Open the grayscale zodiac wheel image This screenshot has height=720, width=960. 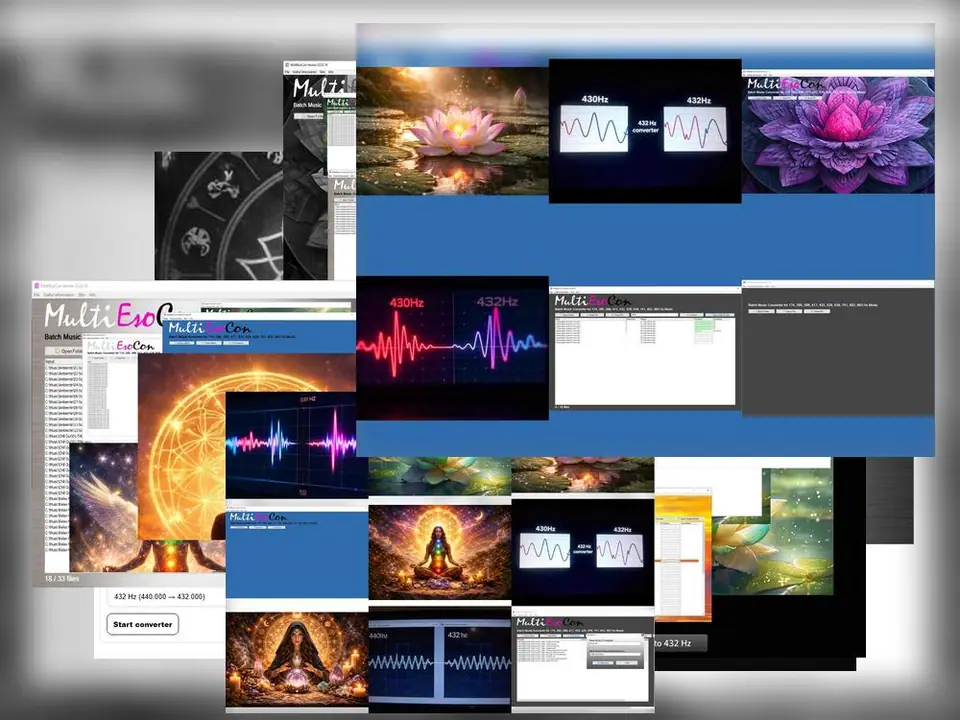pos(218,215)
